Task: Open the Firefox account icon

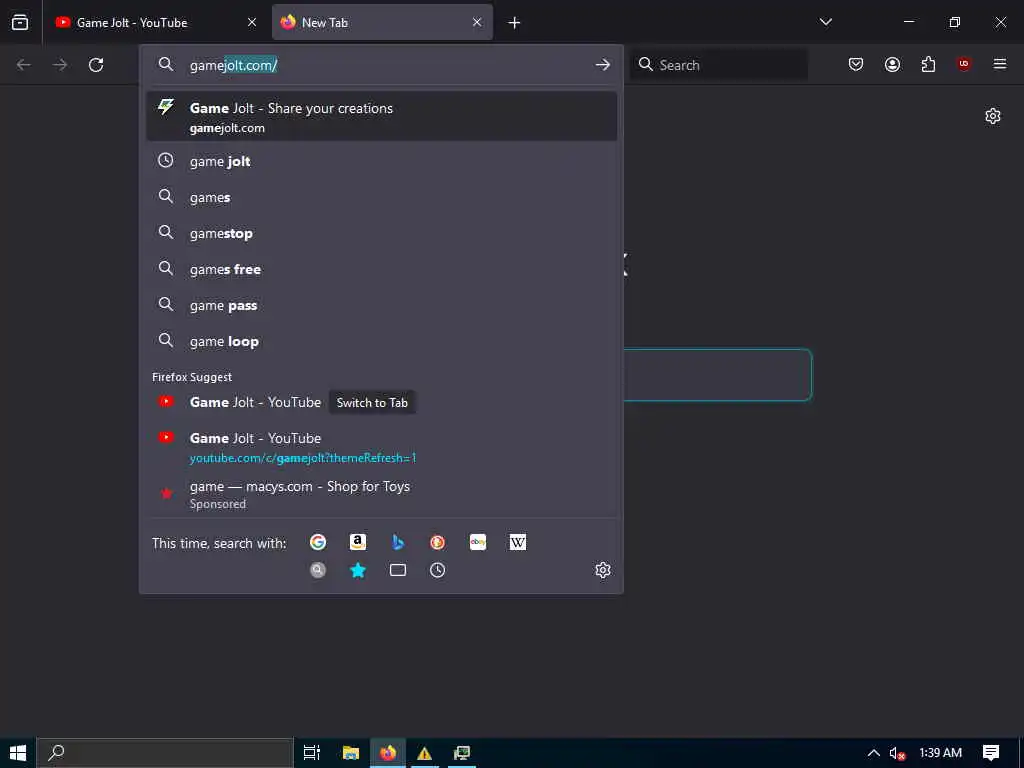Action: (892, 64)
